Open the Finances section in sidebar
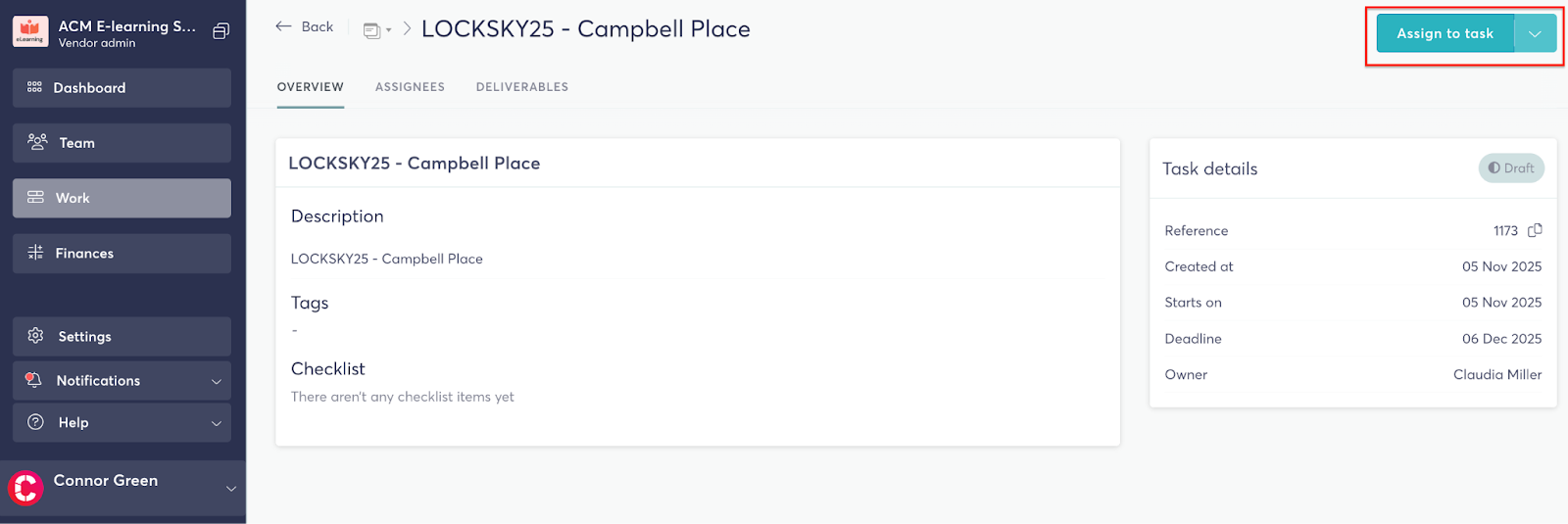This screenshot has width=1568, height=524. (122, 253)
